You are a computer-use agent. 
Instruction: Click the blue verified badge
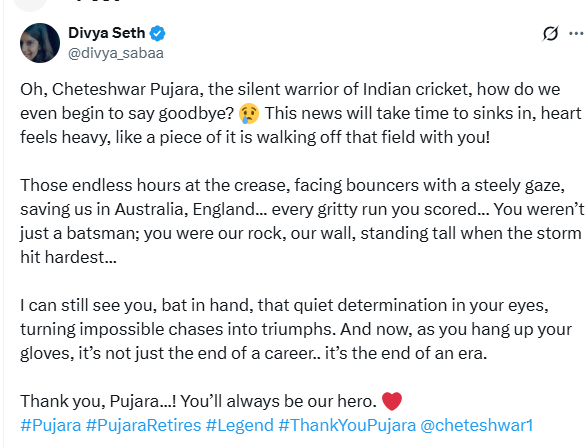point(157,33)
